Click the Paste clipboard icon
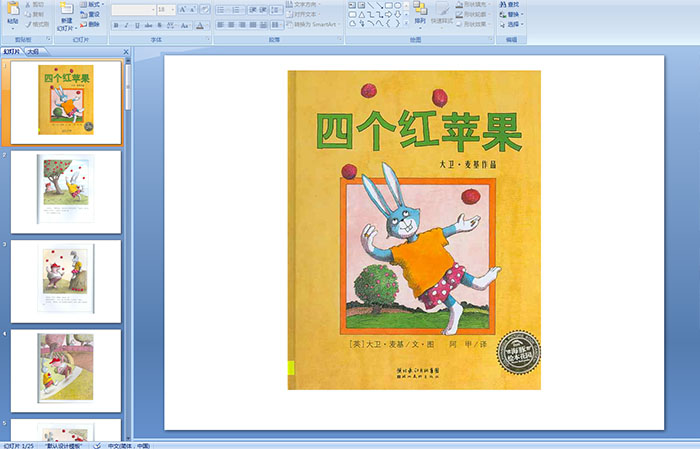Image resolution: width=700 pixels, height=449 pixels. [x=13, y=8]
